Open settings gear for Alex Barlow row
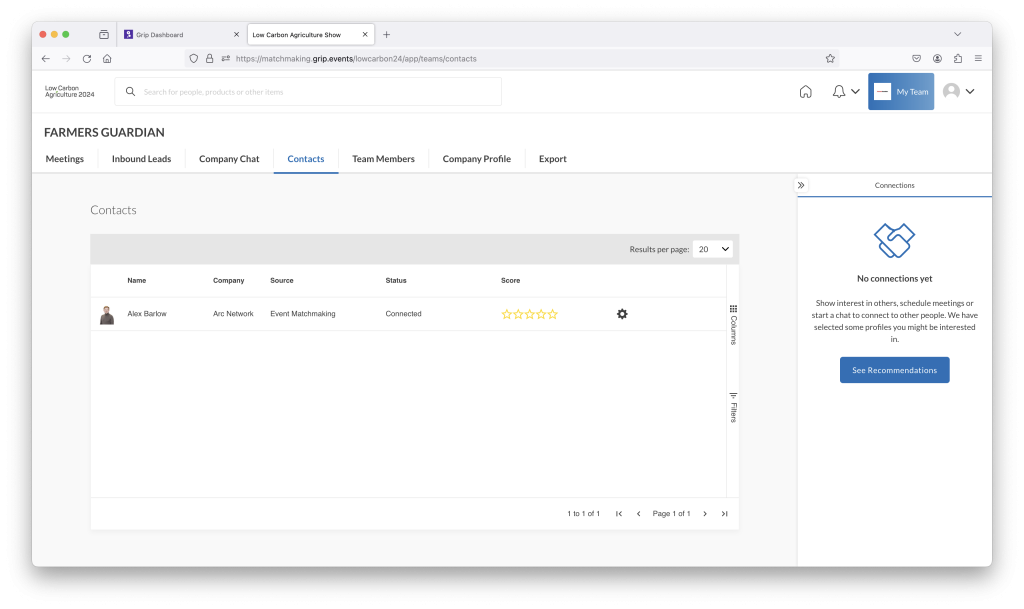The width and height of the screenshot is (1024, 609). (x=622, y=314)
